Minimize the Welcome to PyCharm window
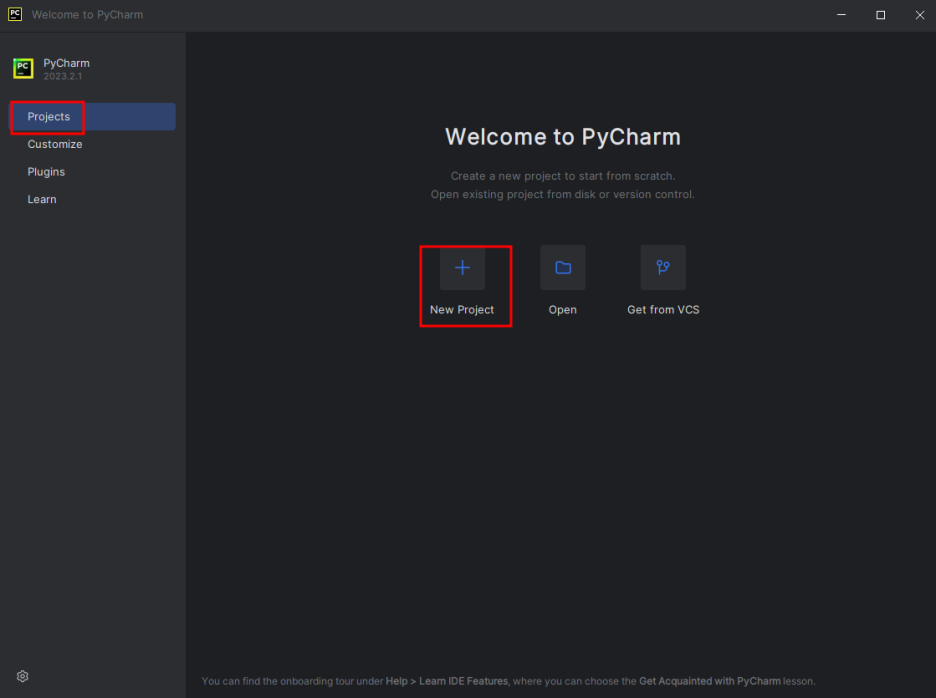The height and width of the screenshot is (698, 936). click(841, 14)
